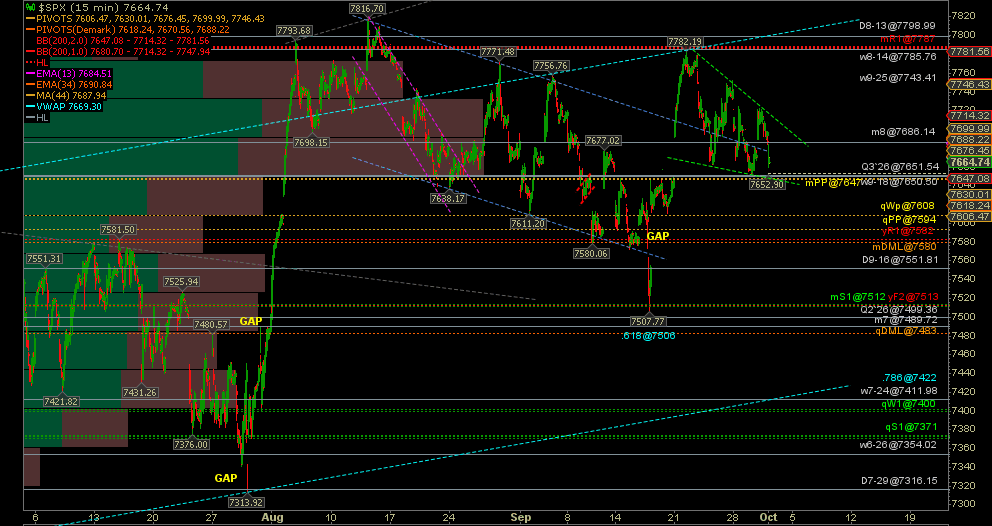Screen dimensions: 992x526
Task: Click the .786@7422 Fibonacci label
Action: pyautogui.click(x=910, y=377)
